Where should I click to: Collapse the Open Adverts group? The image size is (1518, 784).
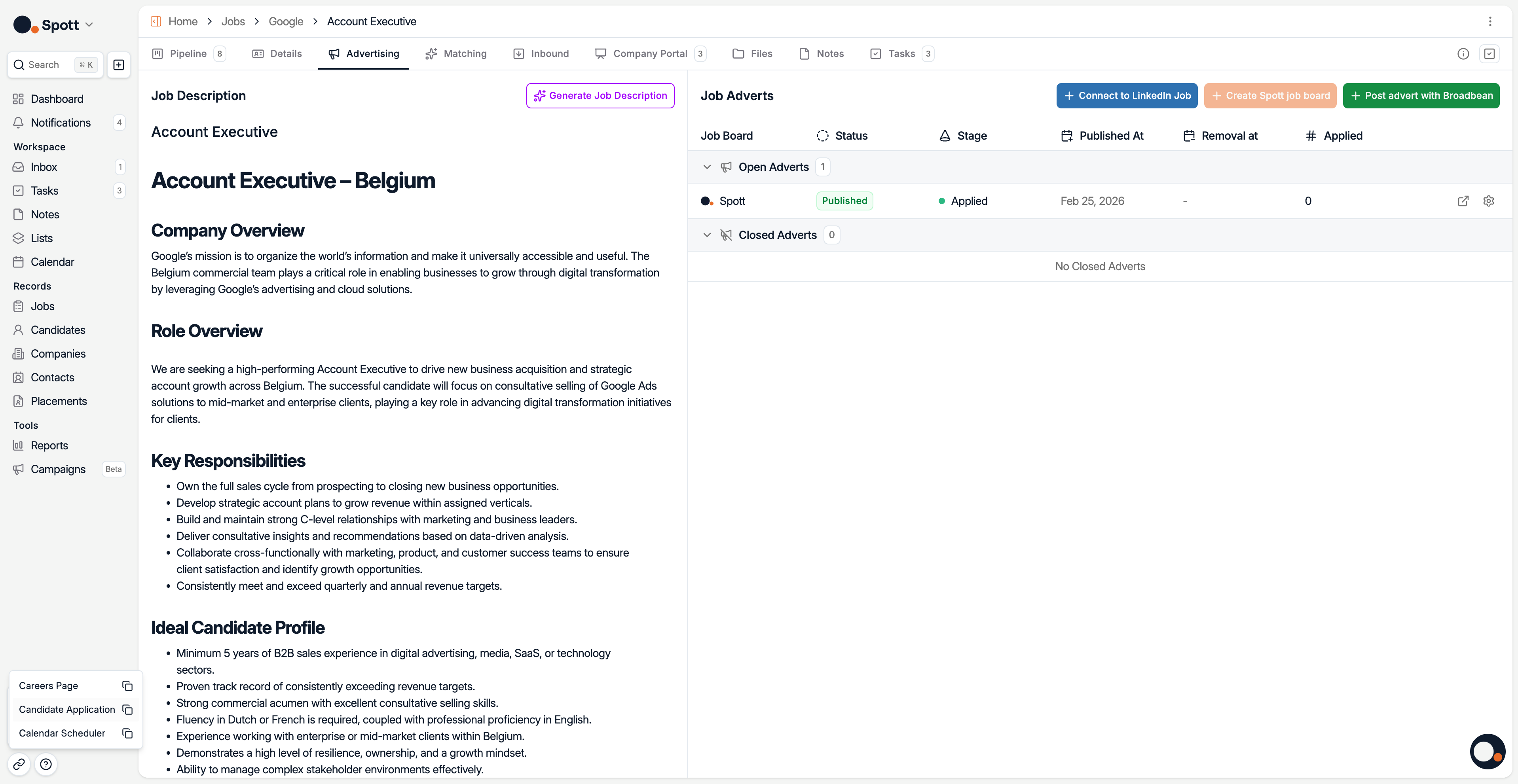(x=707, y=167)
